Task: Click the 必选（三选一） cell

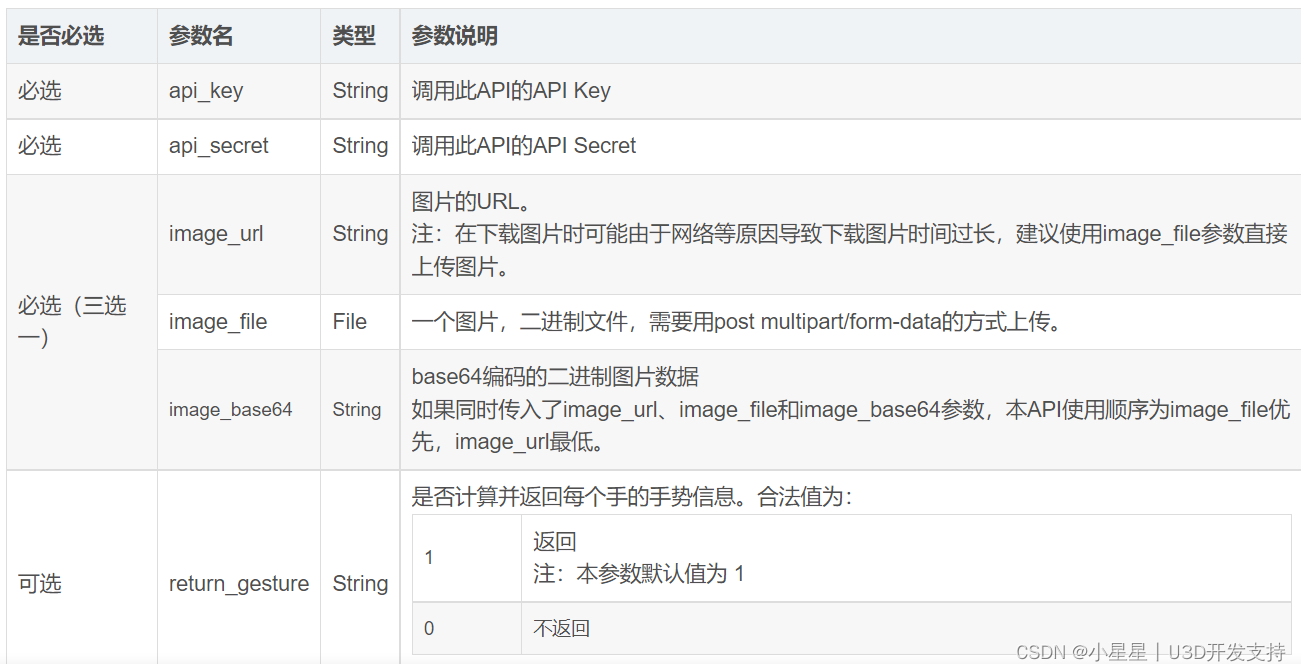Action: [72, 321]
